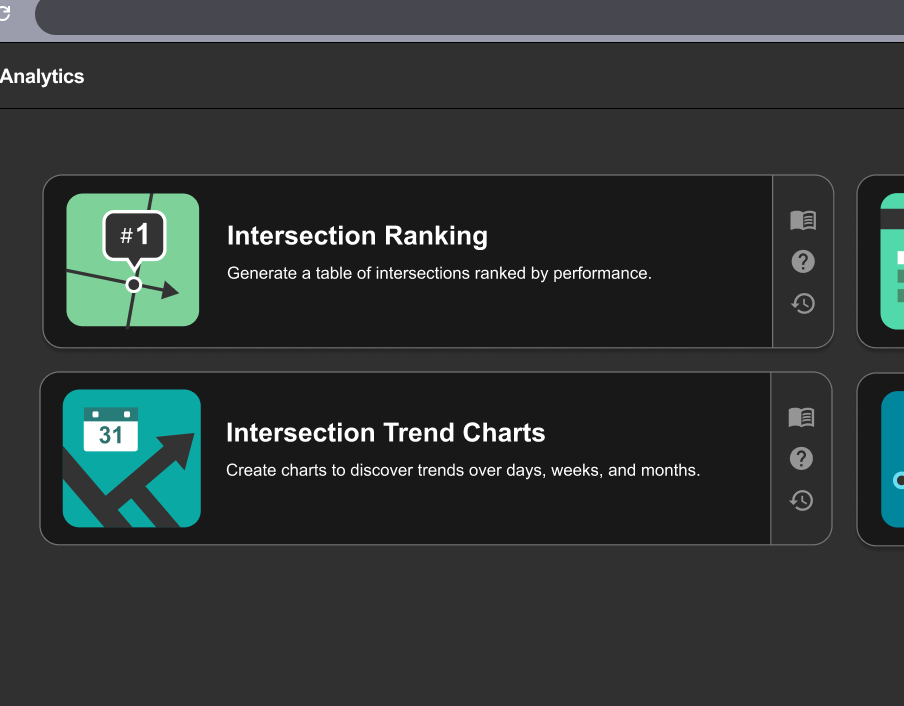Click the "#1" speech bubble in Ranking icon
Screen dimensions: 904x706
(x=134, y=236)
